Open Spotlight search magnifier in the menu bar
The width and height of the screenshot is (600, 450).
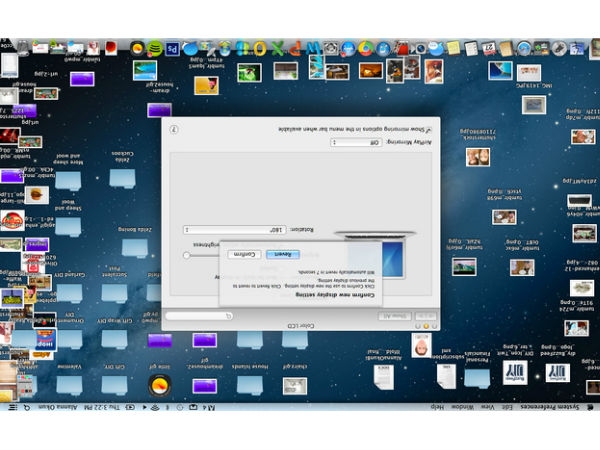(x=27, y=408)
